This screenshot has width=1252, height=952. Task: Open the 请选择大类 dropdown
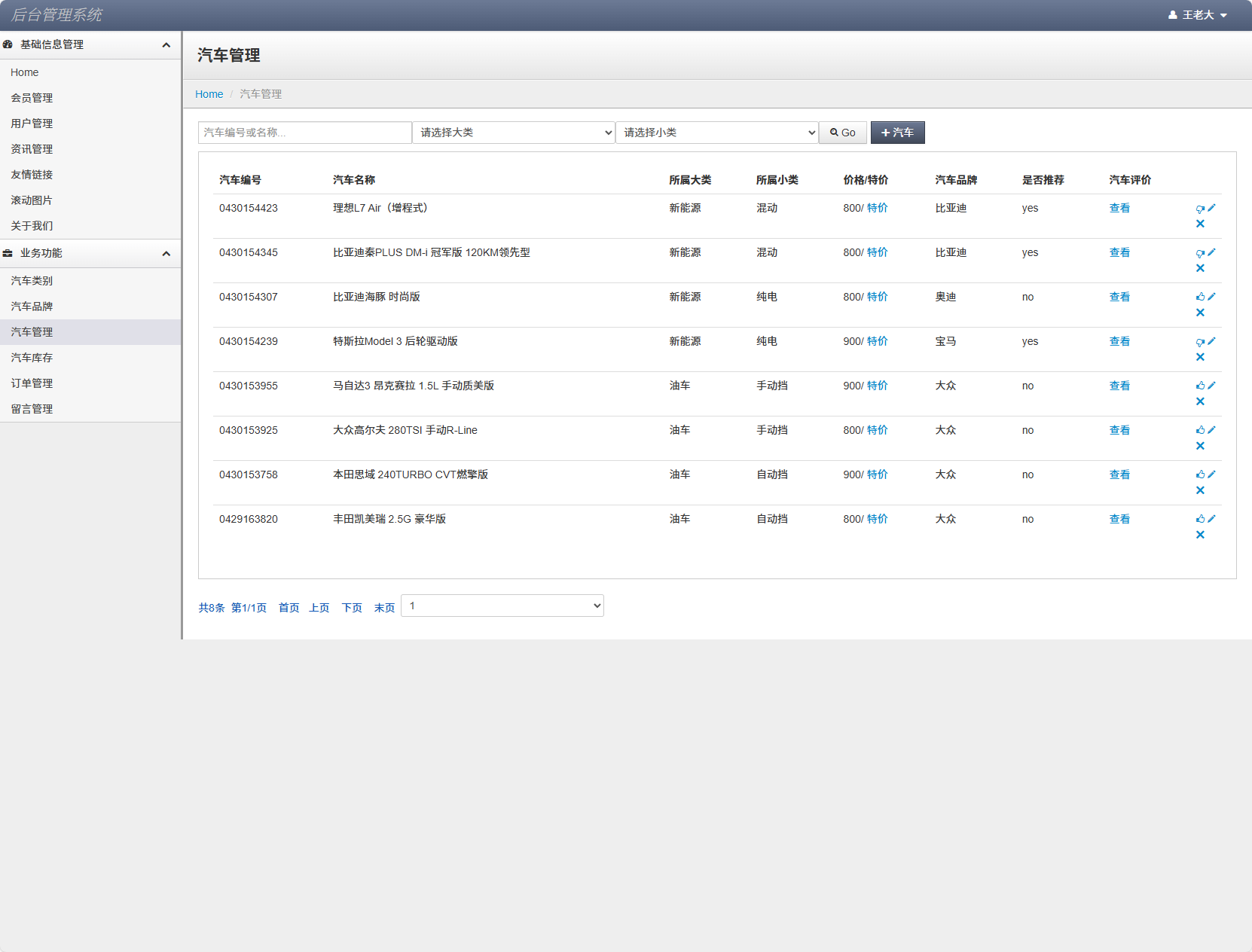514,133
